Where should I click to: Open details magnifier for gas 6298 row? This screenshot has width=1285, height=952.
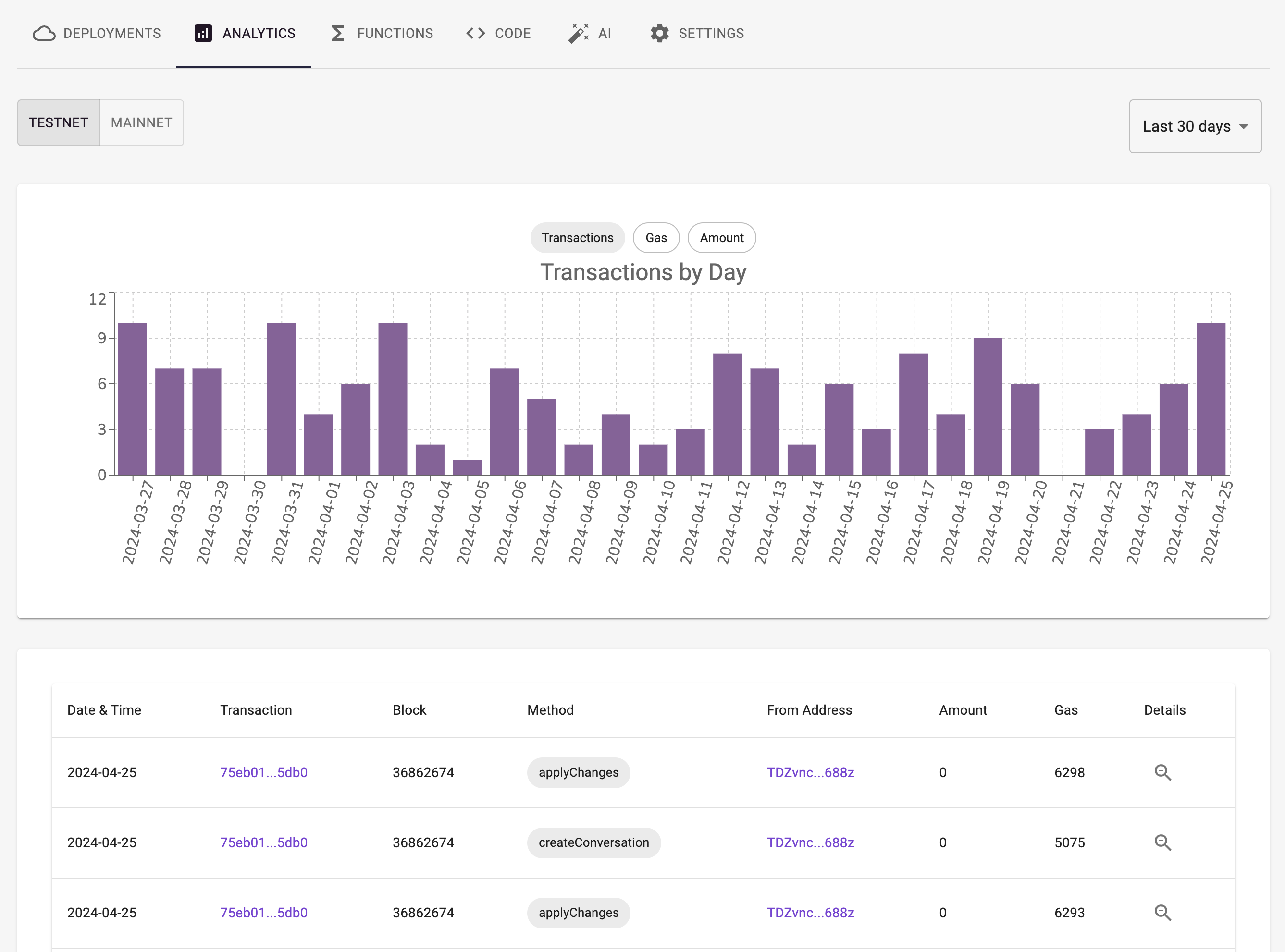point(1162,772)
